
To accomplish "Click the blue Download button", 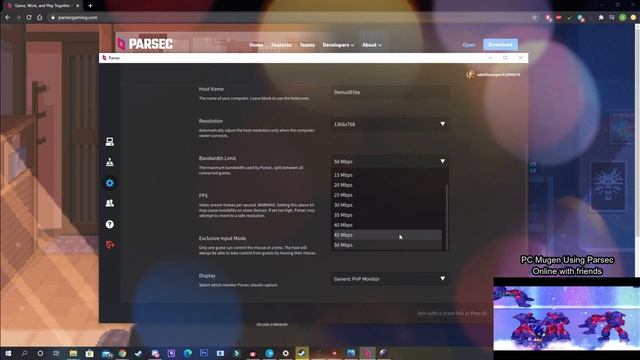I will (x=500, y=44).
